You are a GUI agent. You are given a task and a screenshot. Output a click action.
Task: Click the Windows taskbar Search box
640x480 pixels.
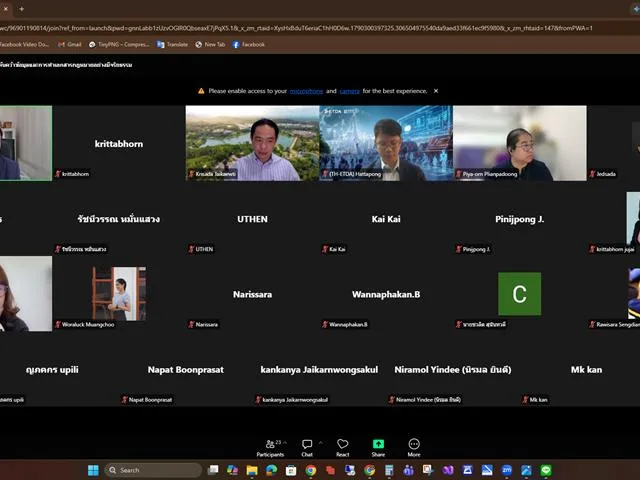pyautogui.click(x=153, y=470)
